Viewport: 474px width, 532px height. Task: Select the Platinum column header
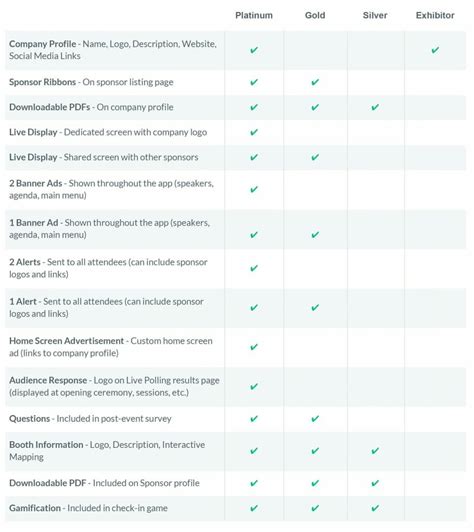pos(254,15)
